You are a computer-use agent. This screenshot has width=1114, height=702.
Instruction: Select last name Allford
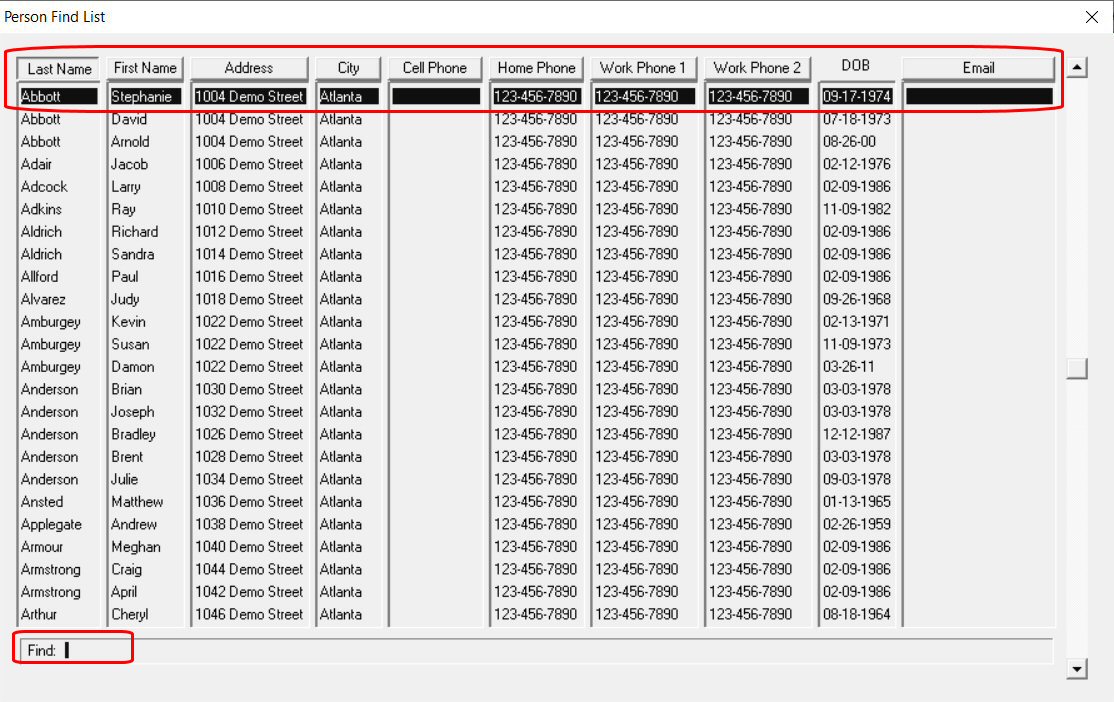(39, 277)
